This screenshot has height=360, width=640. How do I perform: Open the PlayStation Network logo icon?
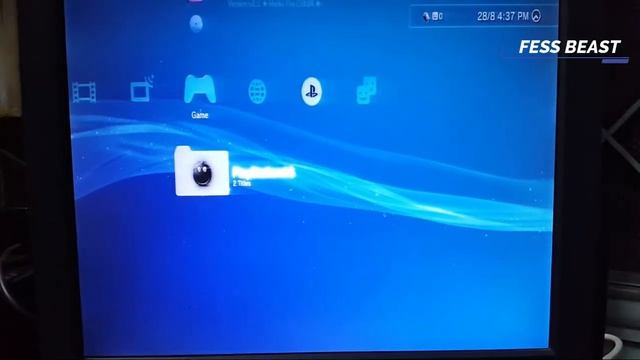coord(311,91)
